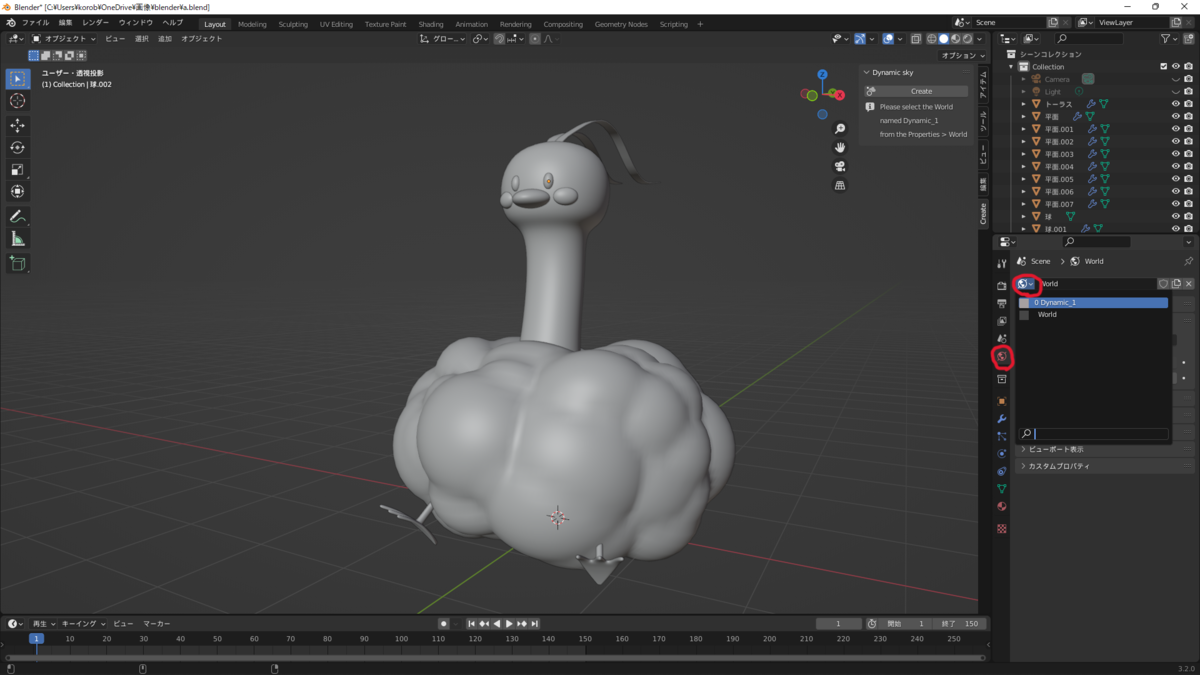Click the world search field in popup

click(1093, 434)
